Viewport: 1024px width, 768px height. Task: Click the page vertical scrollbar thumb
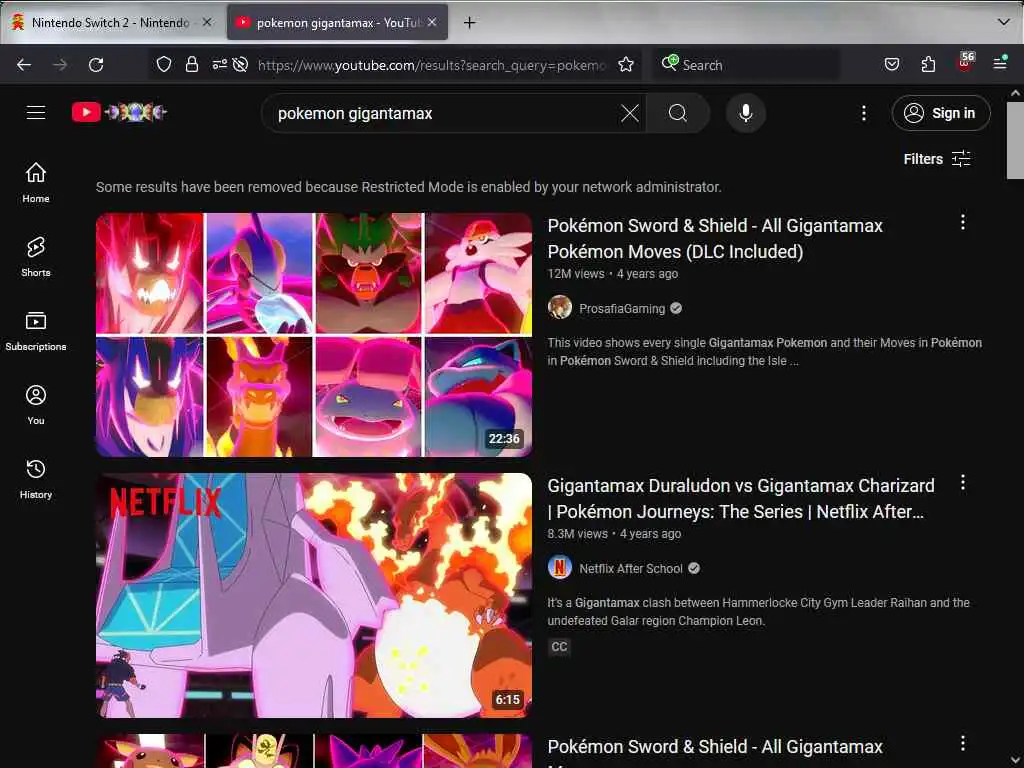[x=1015, y=139]
